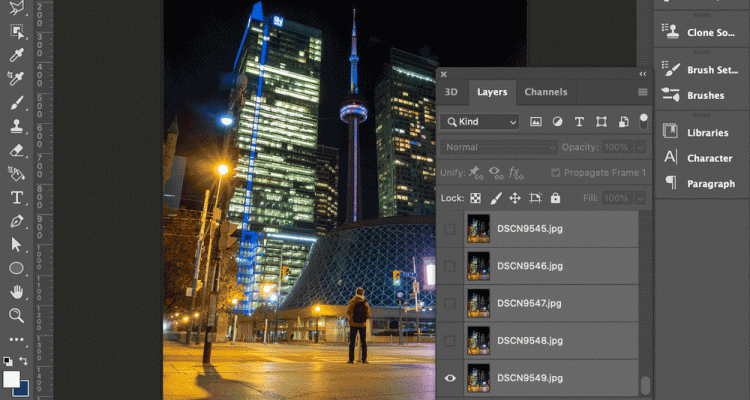The image size is (750, 400).
Task: Show the DSCN9547.jpg layer
Action: (450, 303)
